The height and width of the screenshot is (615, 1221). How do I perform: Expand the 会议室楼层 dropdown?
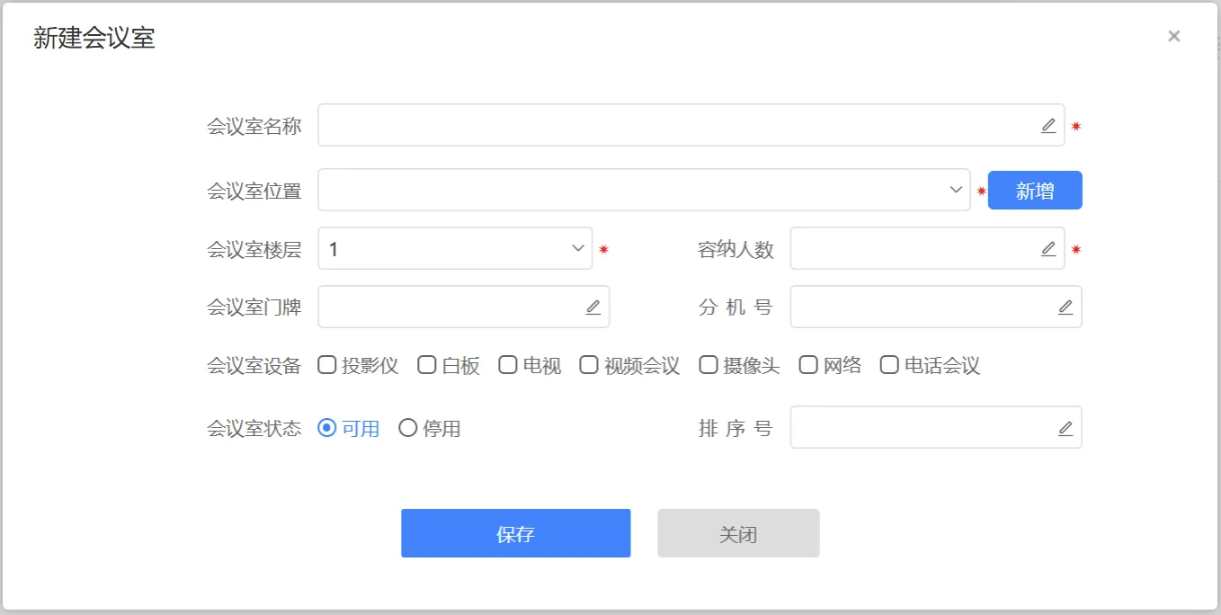click(455, 249)
